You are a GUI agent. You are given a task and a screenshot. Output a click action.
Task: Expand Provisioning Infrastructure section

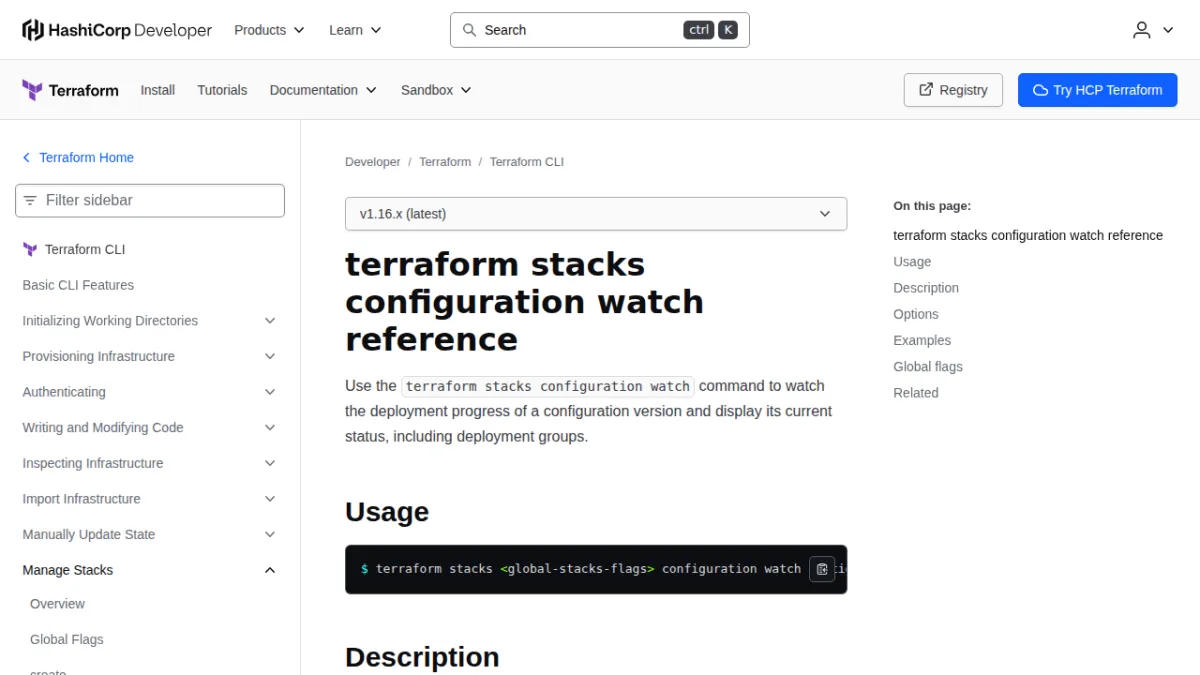point(149,357)
